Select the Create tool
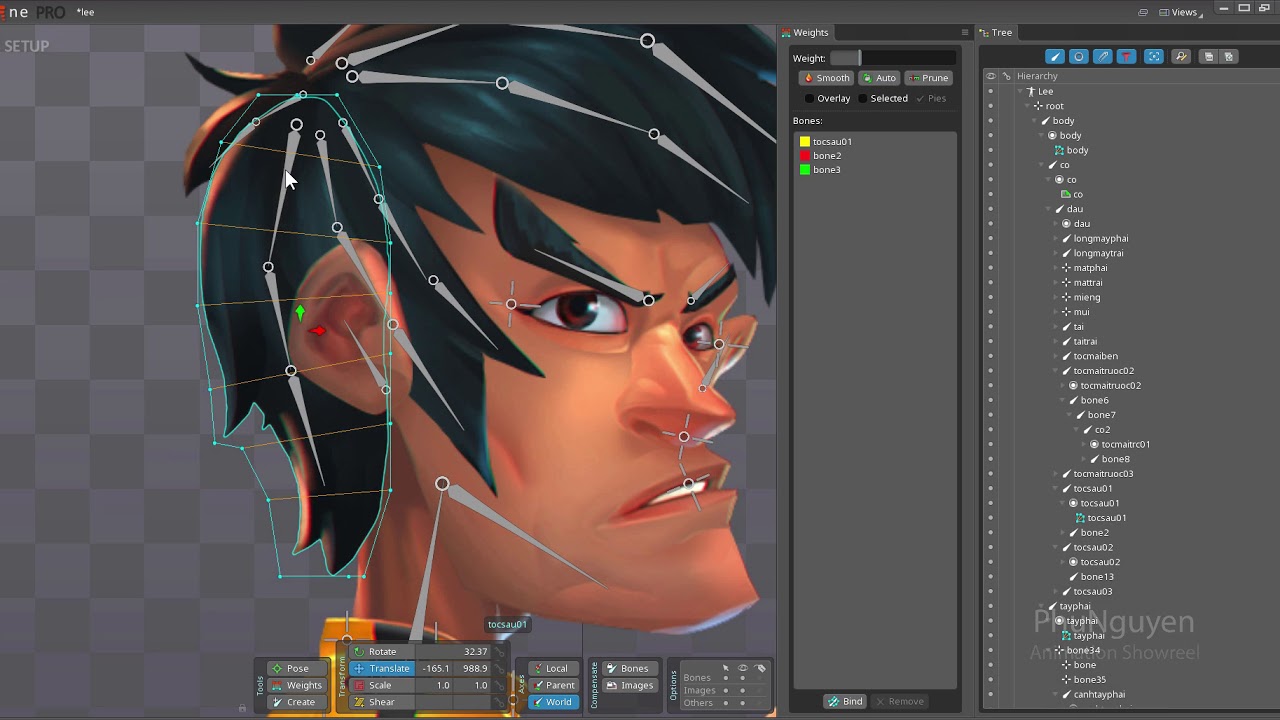 point(297,702)
